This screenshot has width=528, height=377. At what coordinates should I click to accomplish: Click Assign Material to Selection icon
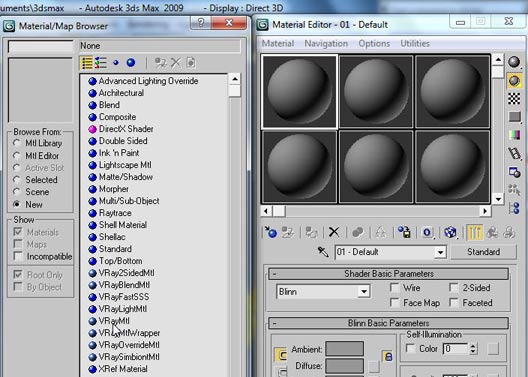[x=311, y=232]
